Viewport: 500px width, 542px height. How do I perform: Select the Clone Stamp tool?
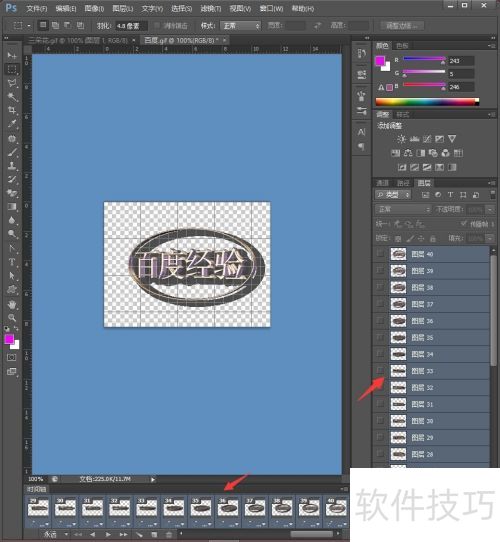(12, 166)
